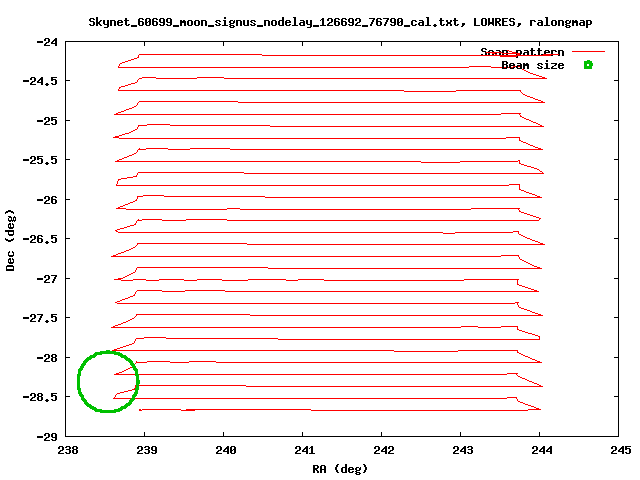The width and height of the screenshot is (640, 480).
Task: Click the 239 x-axis tick label
Action: click(x=147, y=450)
